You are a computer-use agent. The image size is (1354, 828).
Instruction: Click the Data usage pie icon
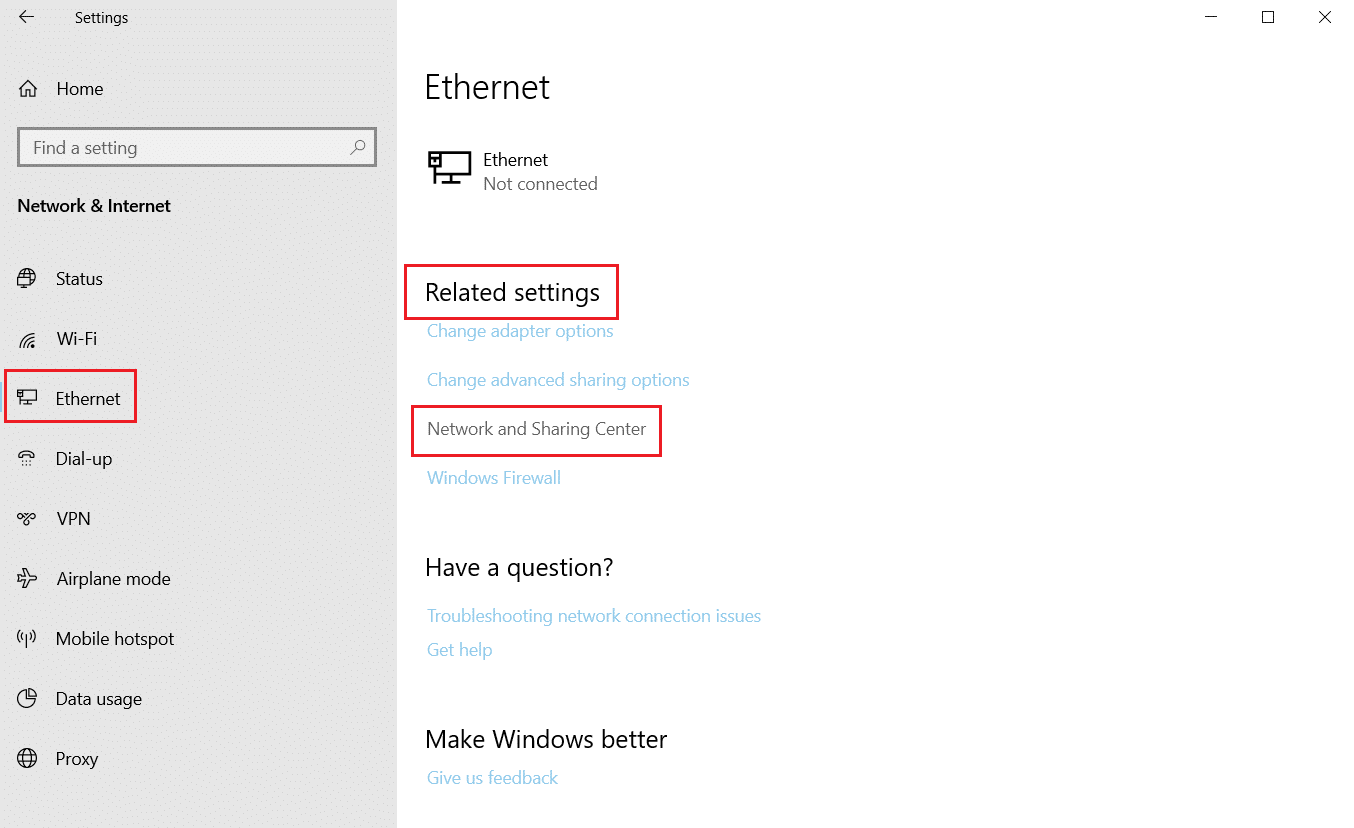pos(27,698)
